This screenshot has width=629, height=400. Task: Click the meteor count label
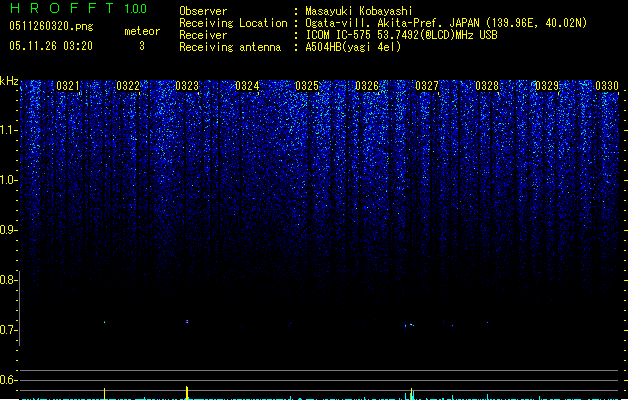pyautogui.click(x=142, y=31)
